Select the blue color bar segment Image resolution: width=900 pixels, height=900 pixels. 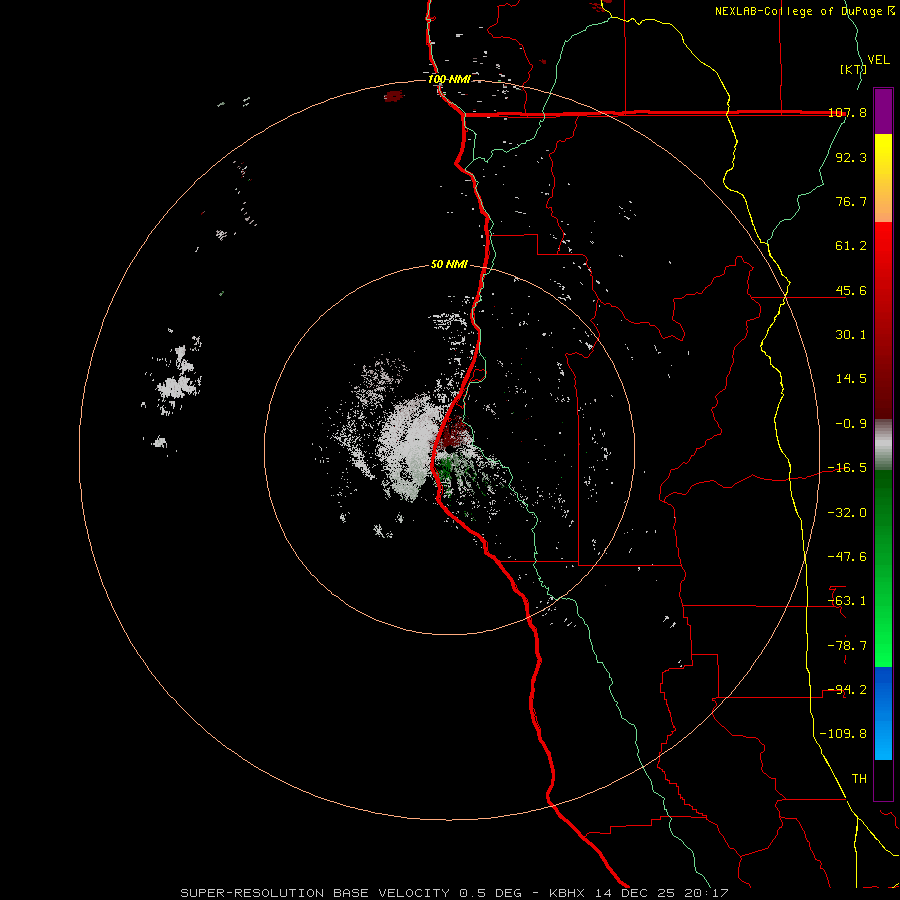[883, 713]
